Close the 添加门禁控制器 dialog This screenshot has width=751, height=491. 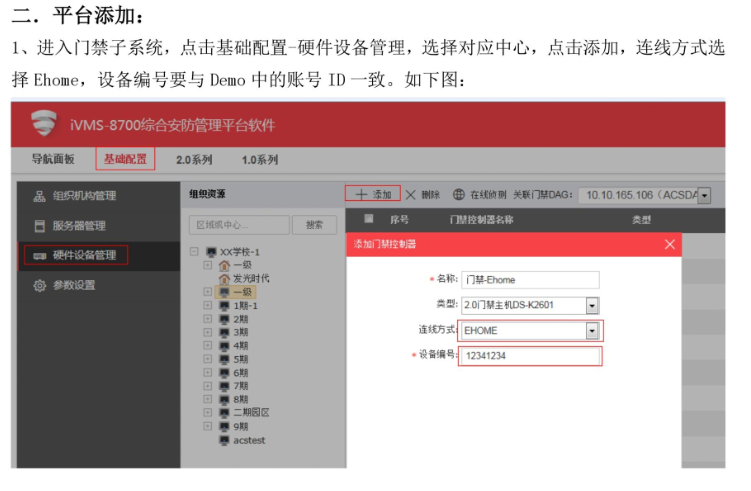pos(670,244)
